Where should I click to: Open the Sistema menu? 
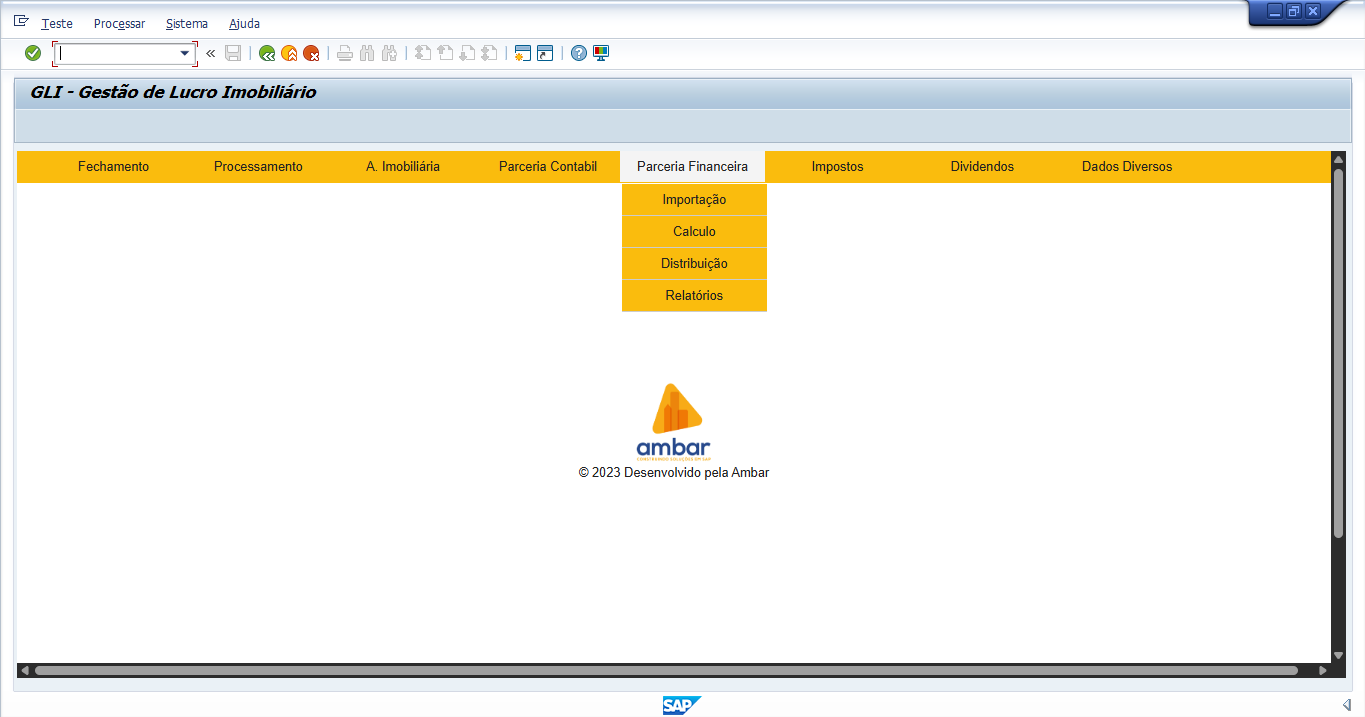(187, 23)
